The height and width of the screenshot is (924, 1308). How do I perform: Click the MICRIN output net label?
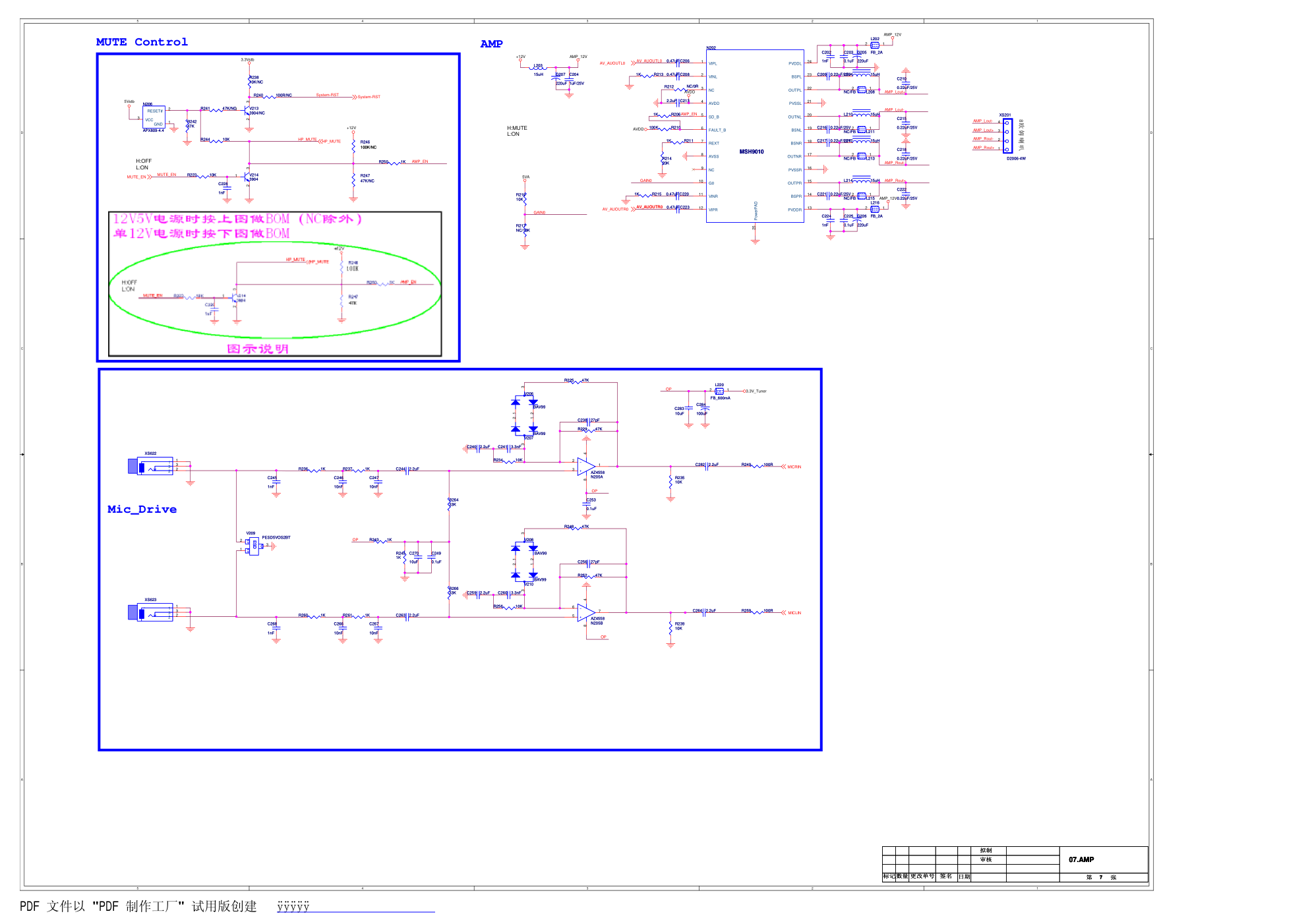tap(794, 467)
